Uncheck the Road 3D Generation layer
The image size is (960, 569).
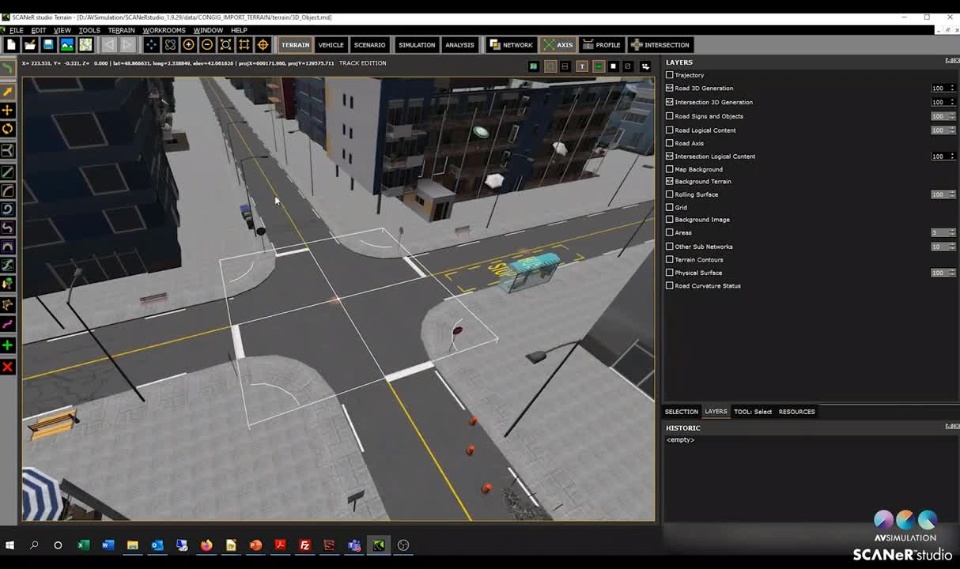click(x=669, y=88)
